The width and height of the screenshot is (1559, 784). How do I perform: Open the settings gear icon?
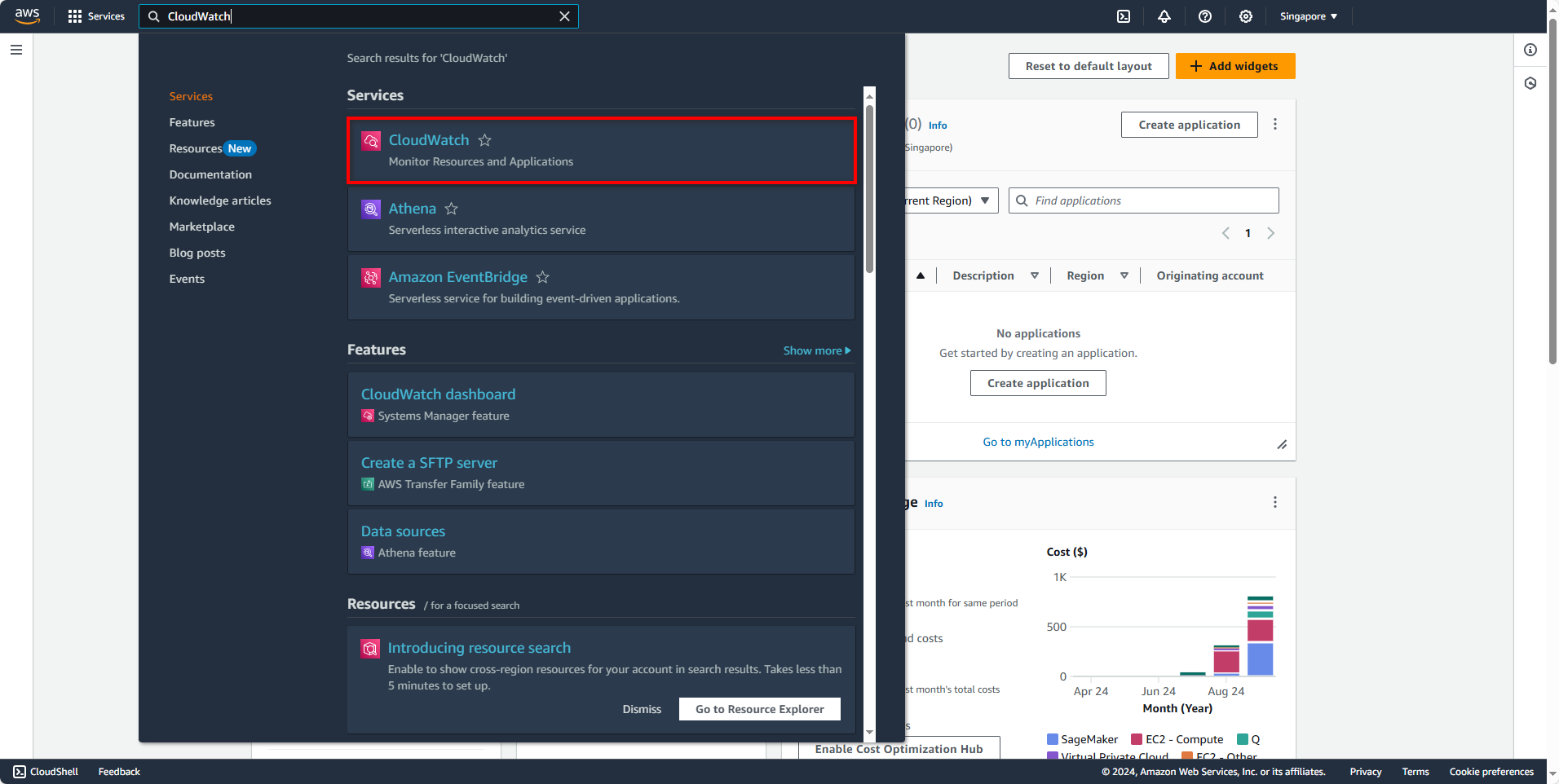[1246, 16]
